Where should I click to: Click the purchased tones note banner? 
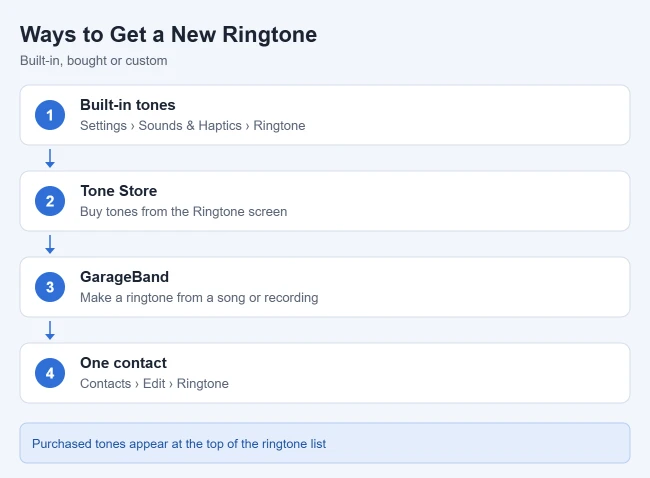click(x=325, y=443)
